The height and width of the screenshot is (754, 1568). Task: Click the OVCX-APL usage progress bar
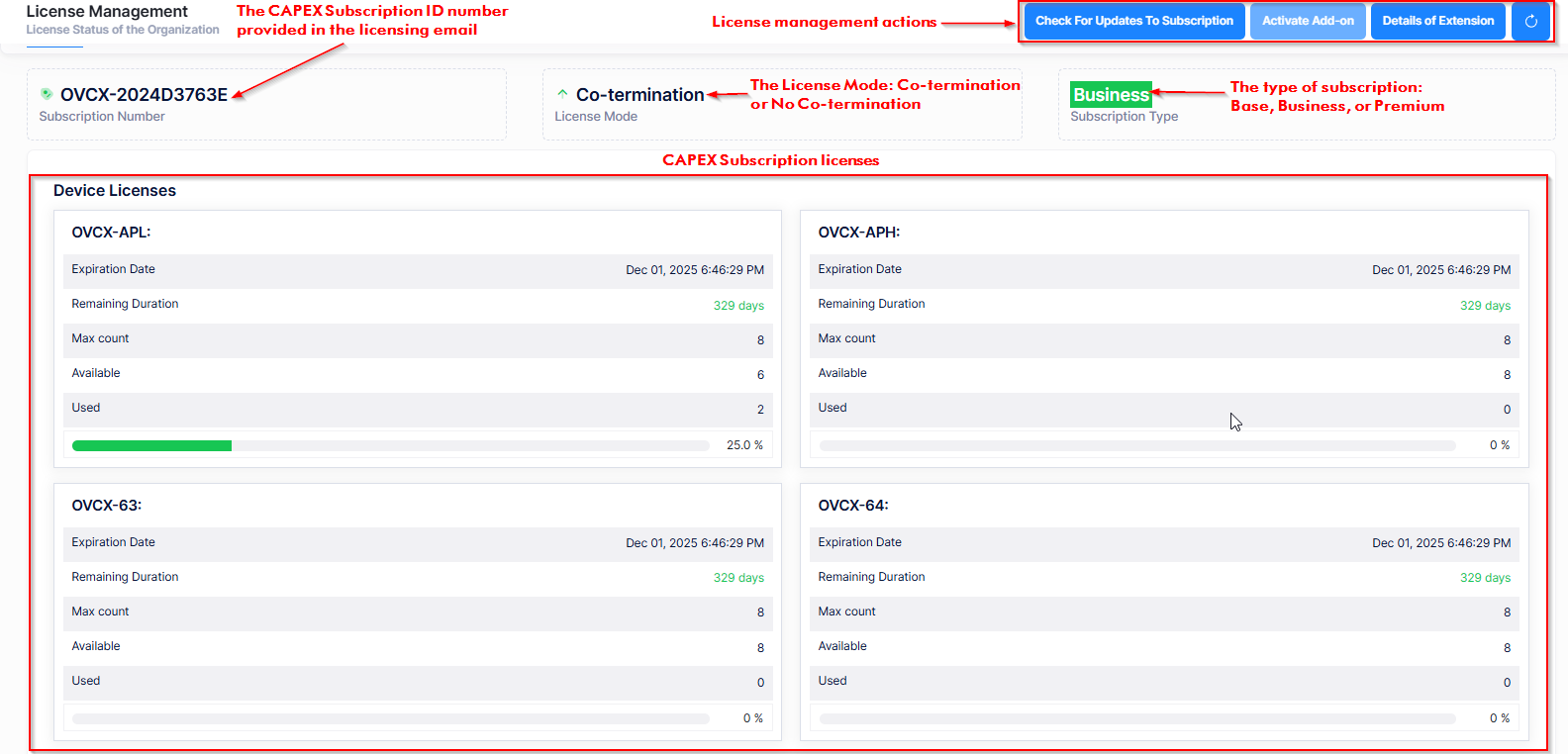click(390, 445)
